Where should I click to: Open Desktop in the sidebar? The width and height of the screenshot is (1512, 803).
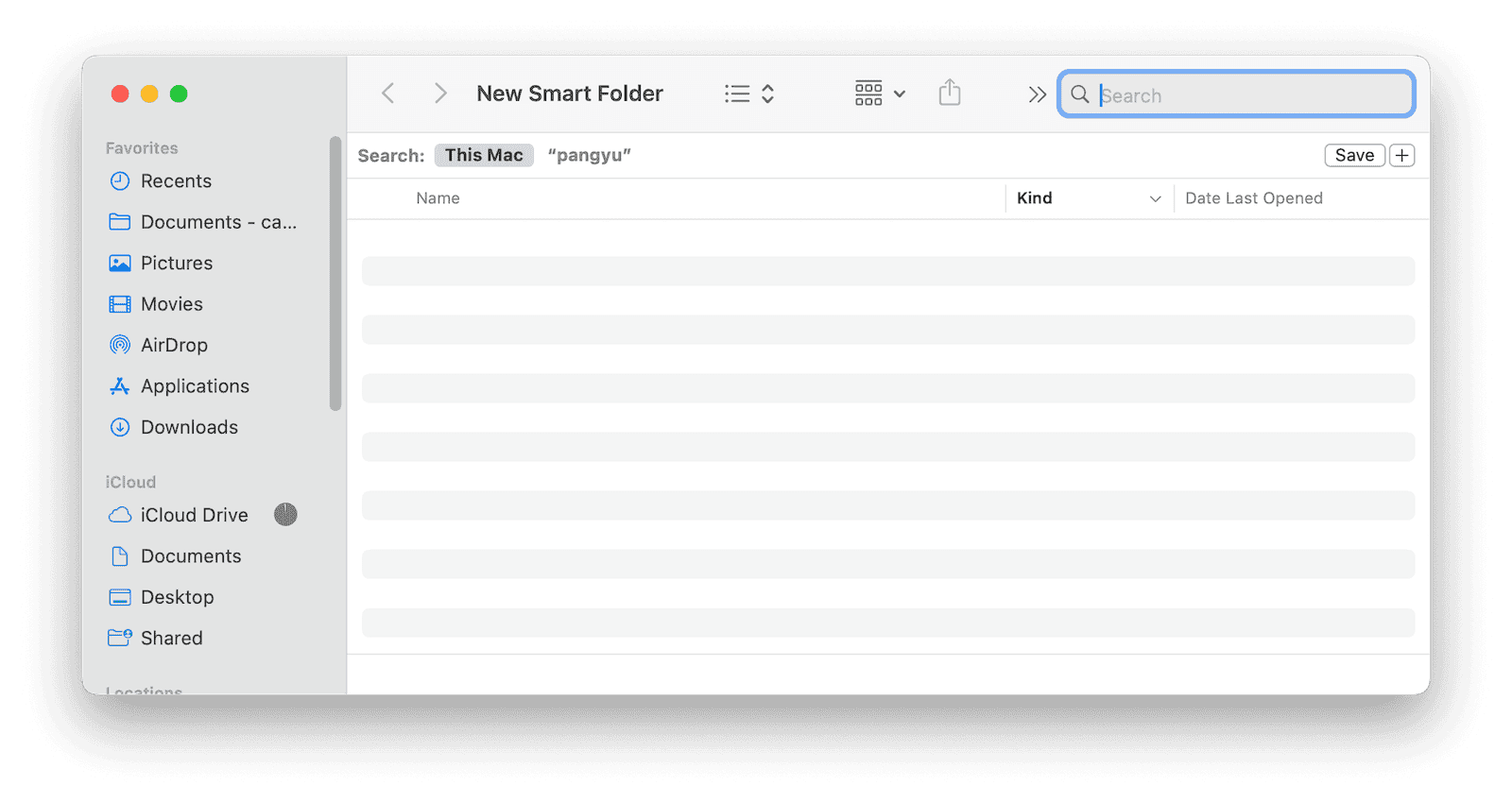pos(177,598)
